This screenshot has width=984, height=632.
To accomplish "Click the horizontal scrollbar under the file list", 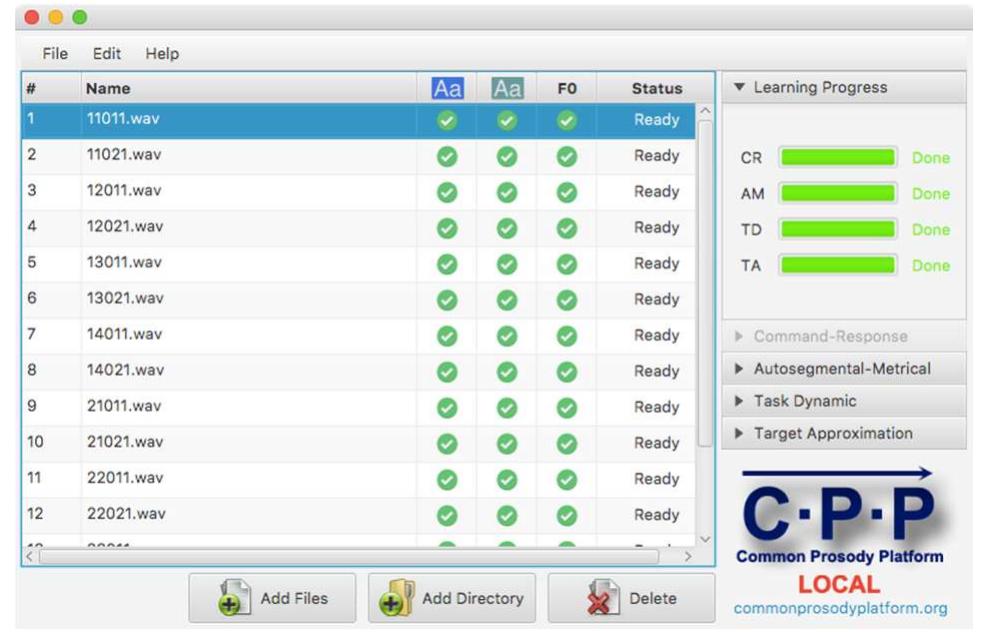I will (x=349, y=557).
